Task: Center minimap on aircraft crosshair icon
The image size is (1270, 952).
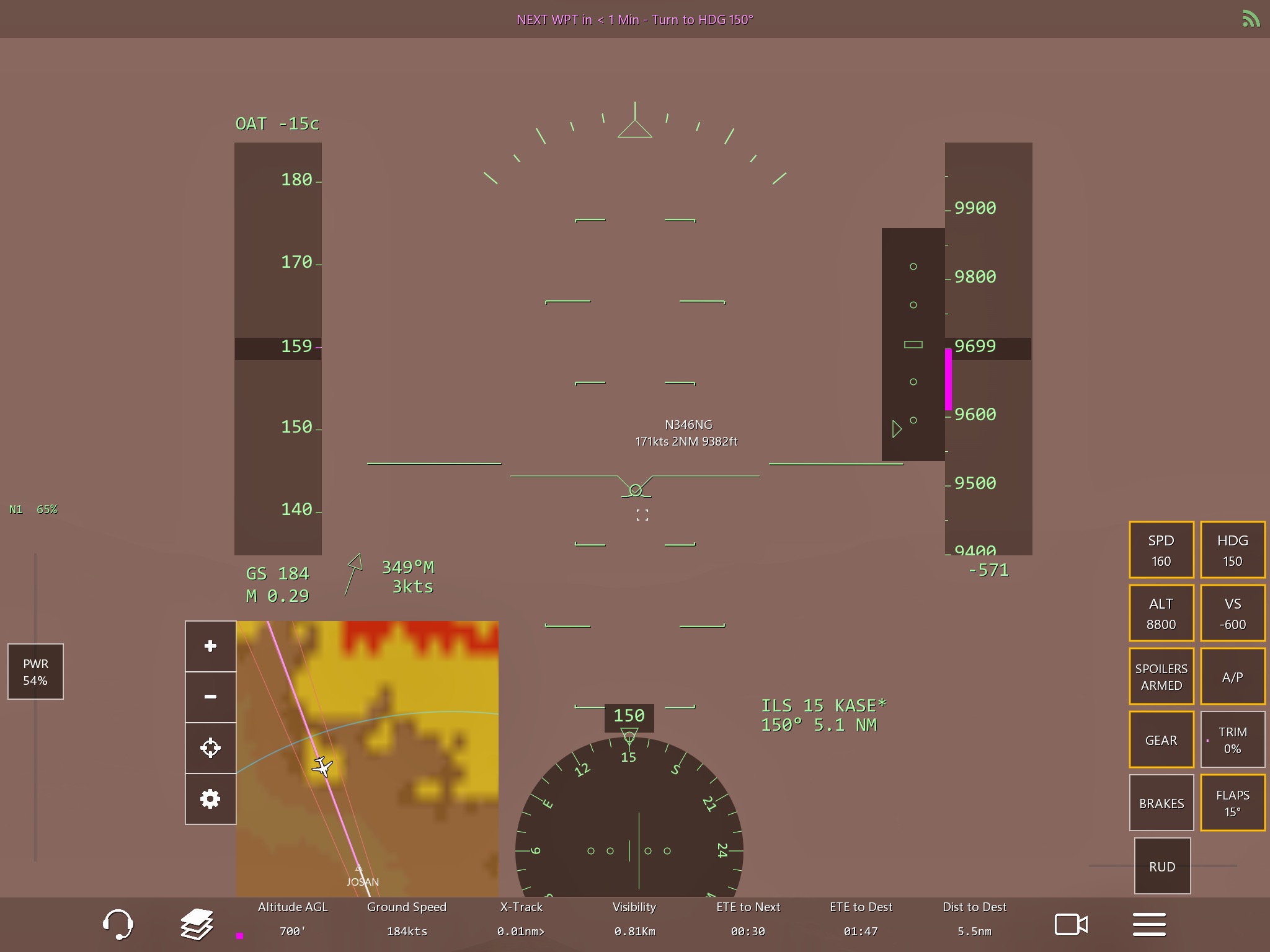Action: pyautogui.click(x=210, y=748)
